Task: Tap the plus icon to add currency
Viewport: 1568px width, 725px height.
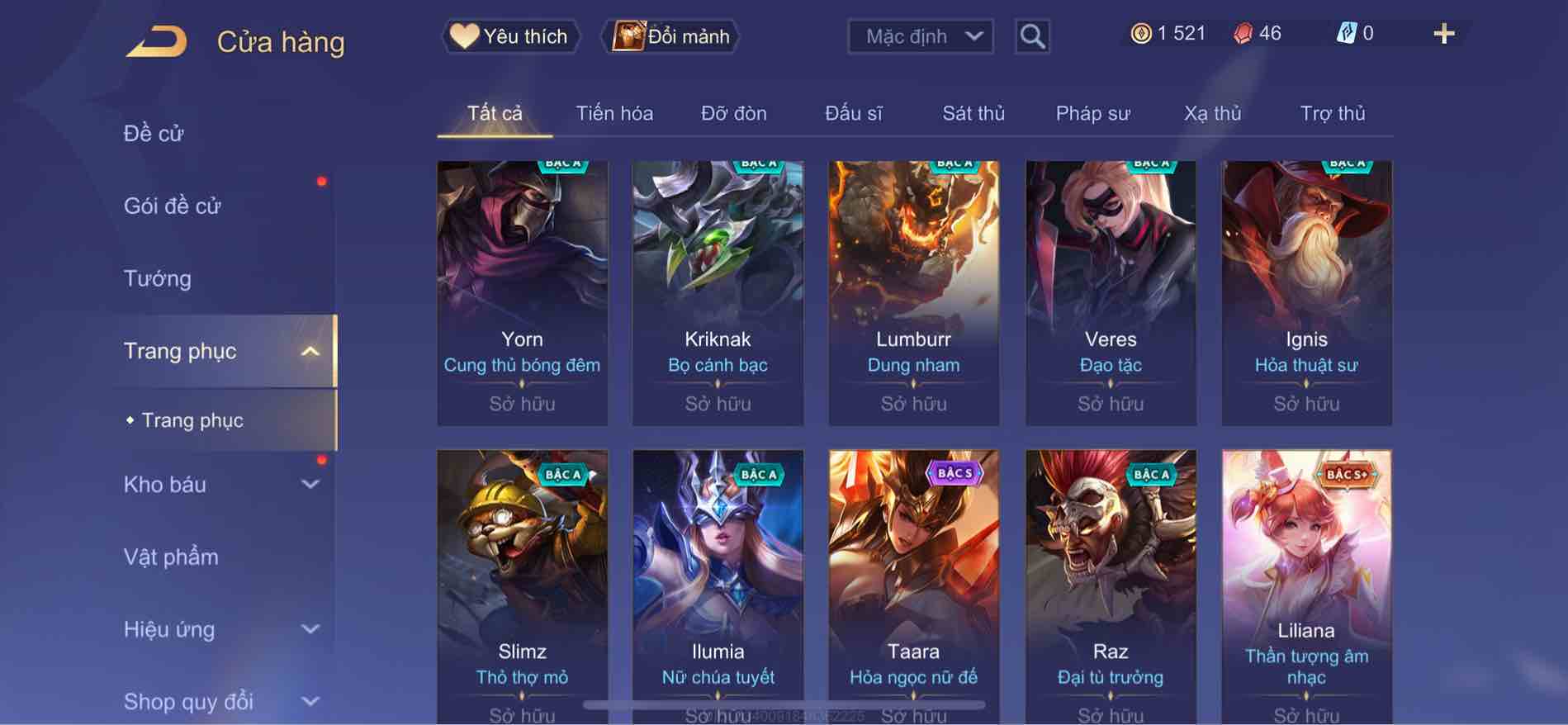Action: [x=1443, y=34]
